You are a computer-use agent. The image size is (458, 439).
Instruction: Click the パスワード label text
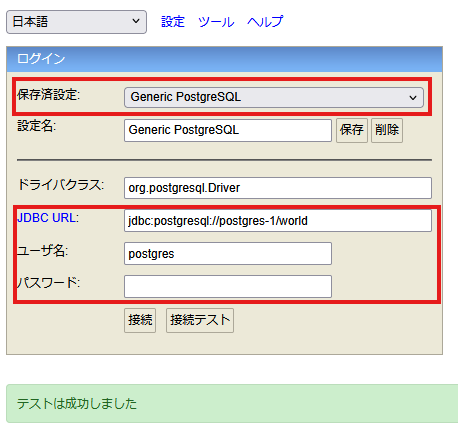49,283
